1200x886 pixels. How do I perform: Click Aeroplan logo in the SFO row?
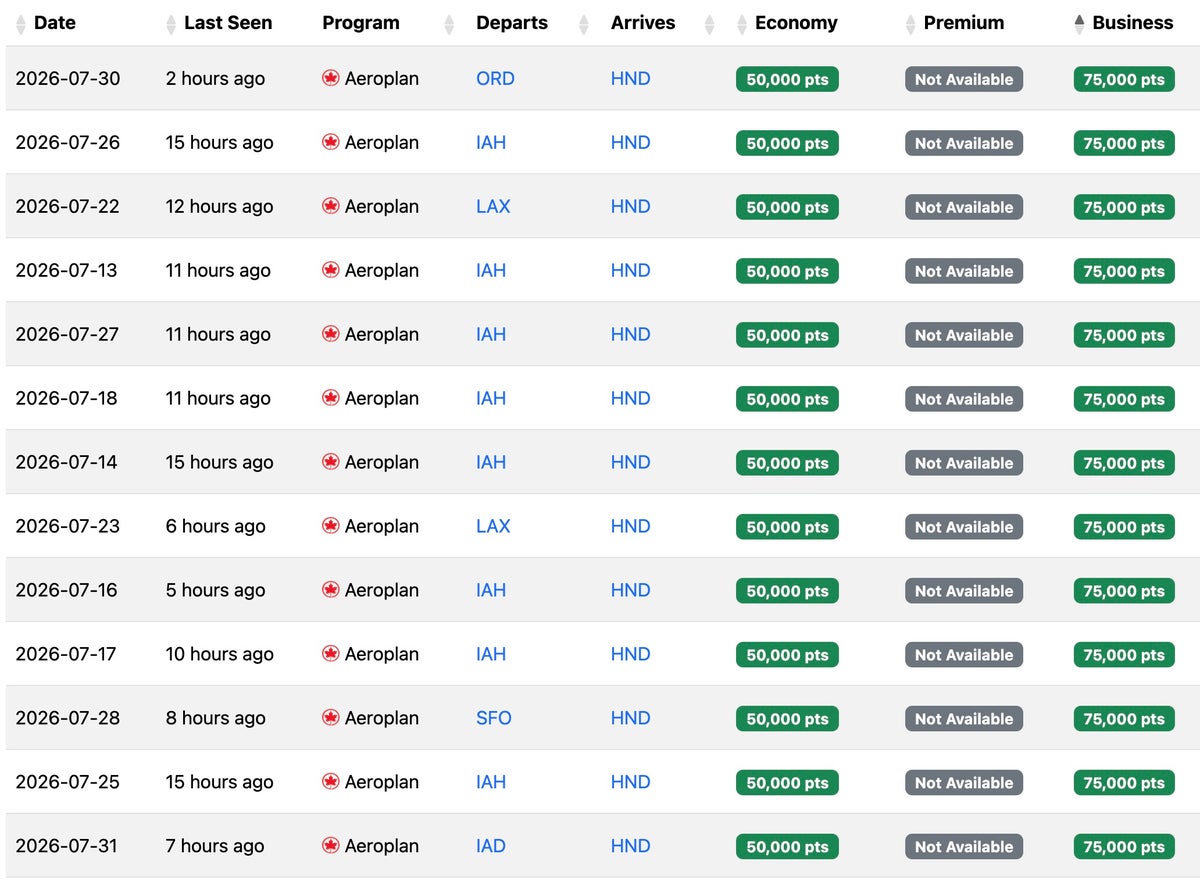coord(331,718)
